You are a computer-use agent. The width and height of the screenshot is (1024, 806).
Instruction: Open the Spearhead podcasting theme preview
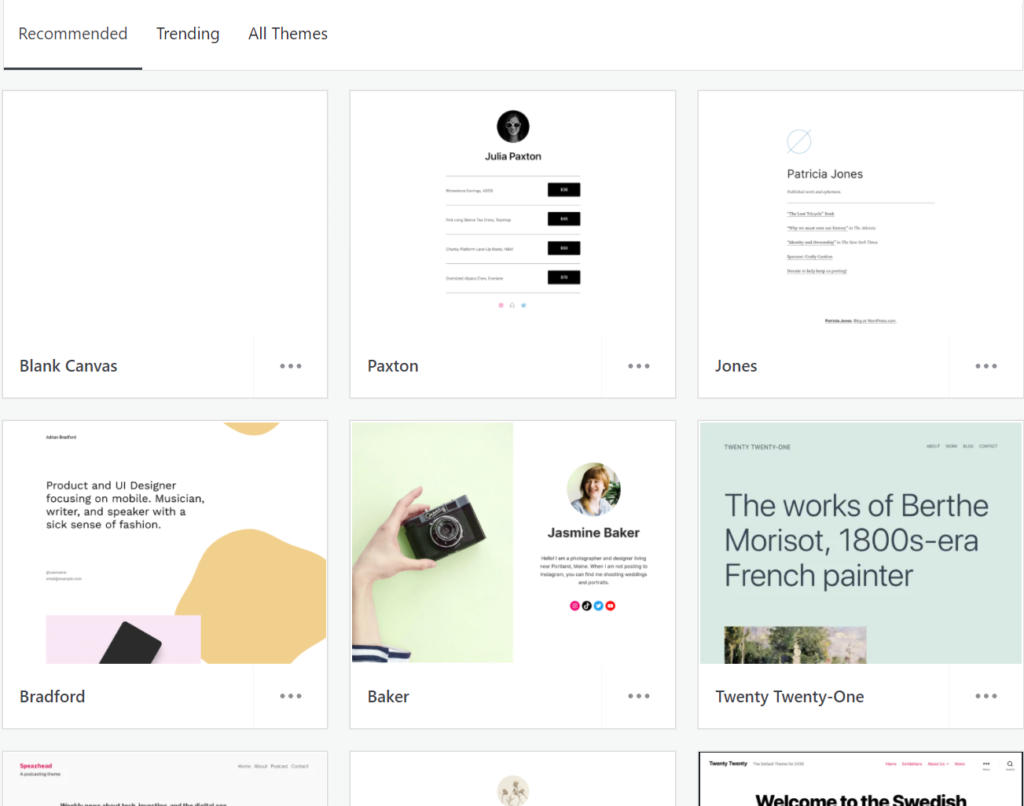[165, 779]
